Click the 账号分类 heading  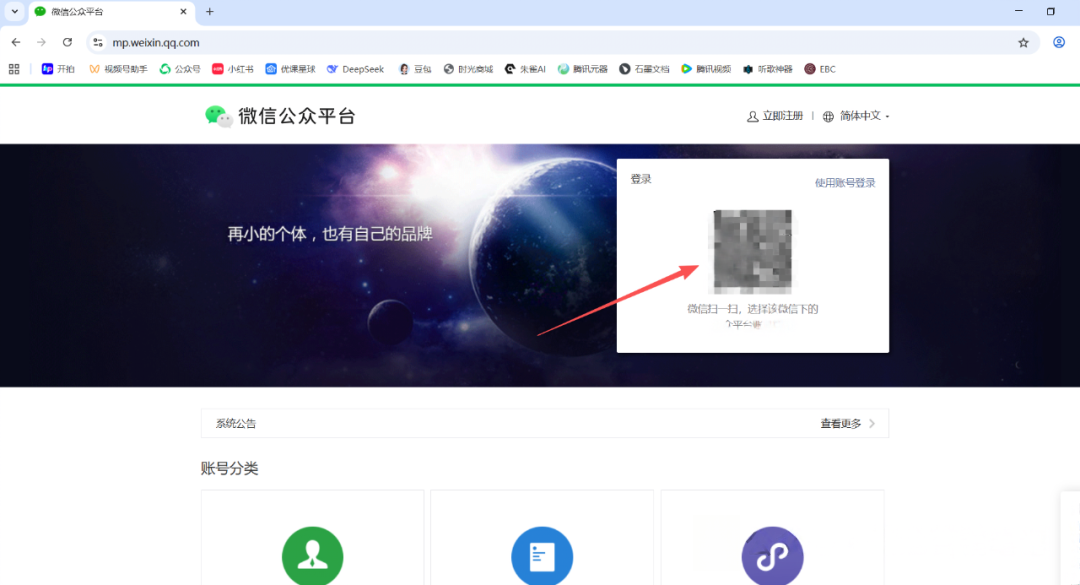[229, 469]
